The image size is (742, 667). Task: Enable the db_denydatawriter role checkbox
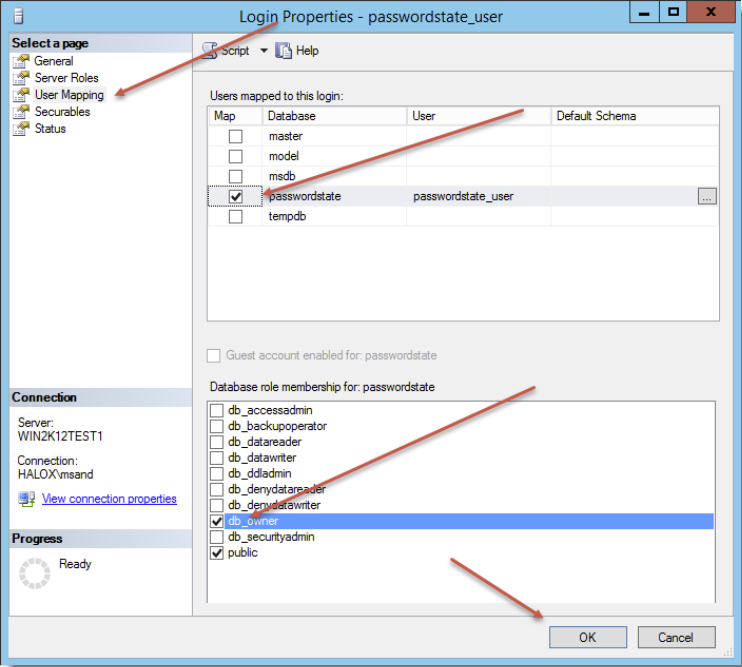[217, 505]
